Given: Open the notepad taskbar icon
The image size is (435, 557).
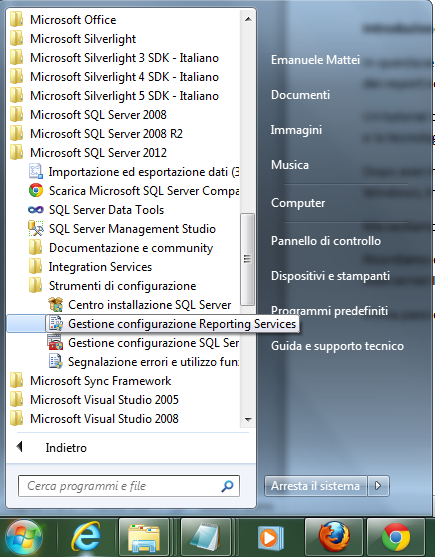Looking at the screenshot, I should [205, 538].
